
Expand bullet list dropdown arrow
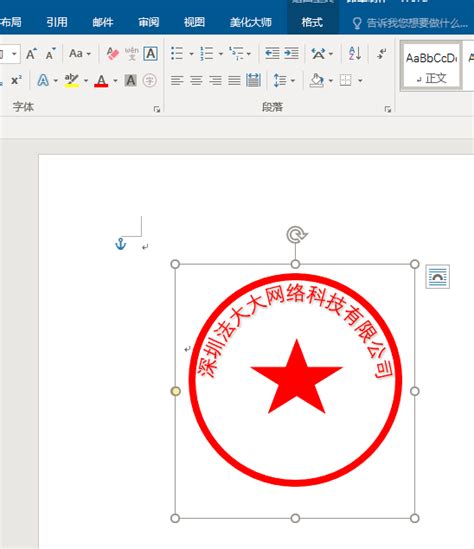point(191,54)
